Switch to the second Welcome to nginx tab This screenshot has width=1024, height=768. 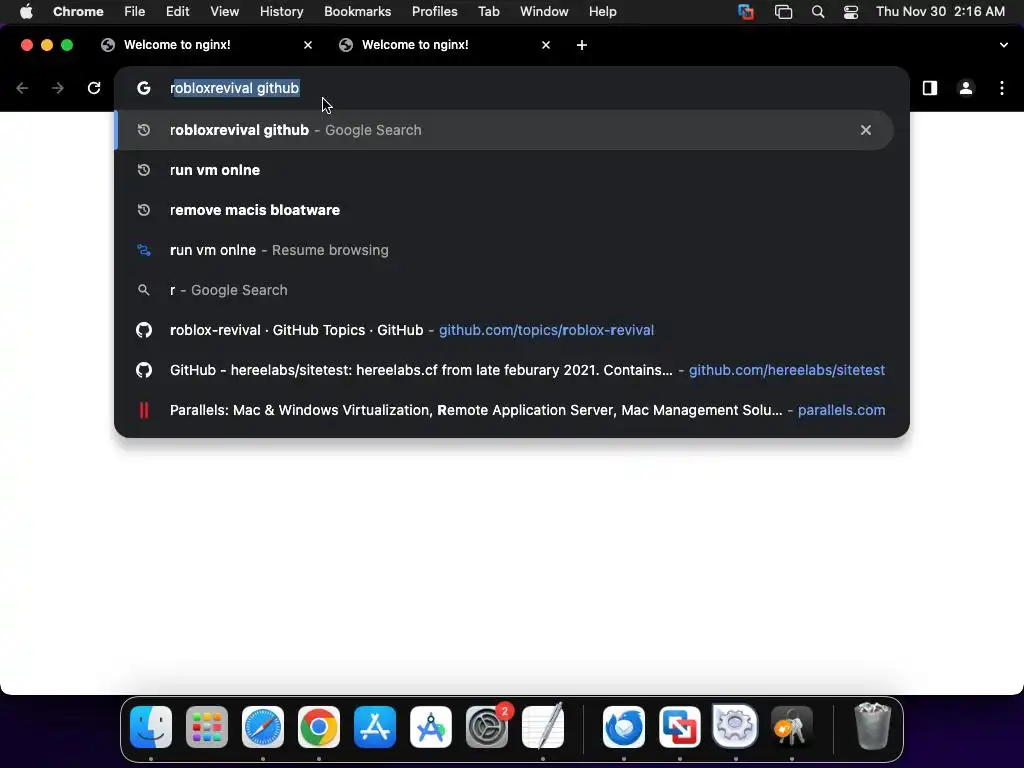pos(444,45)
